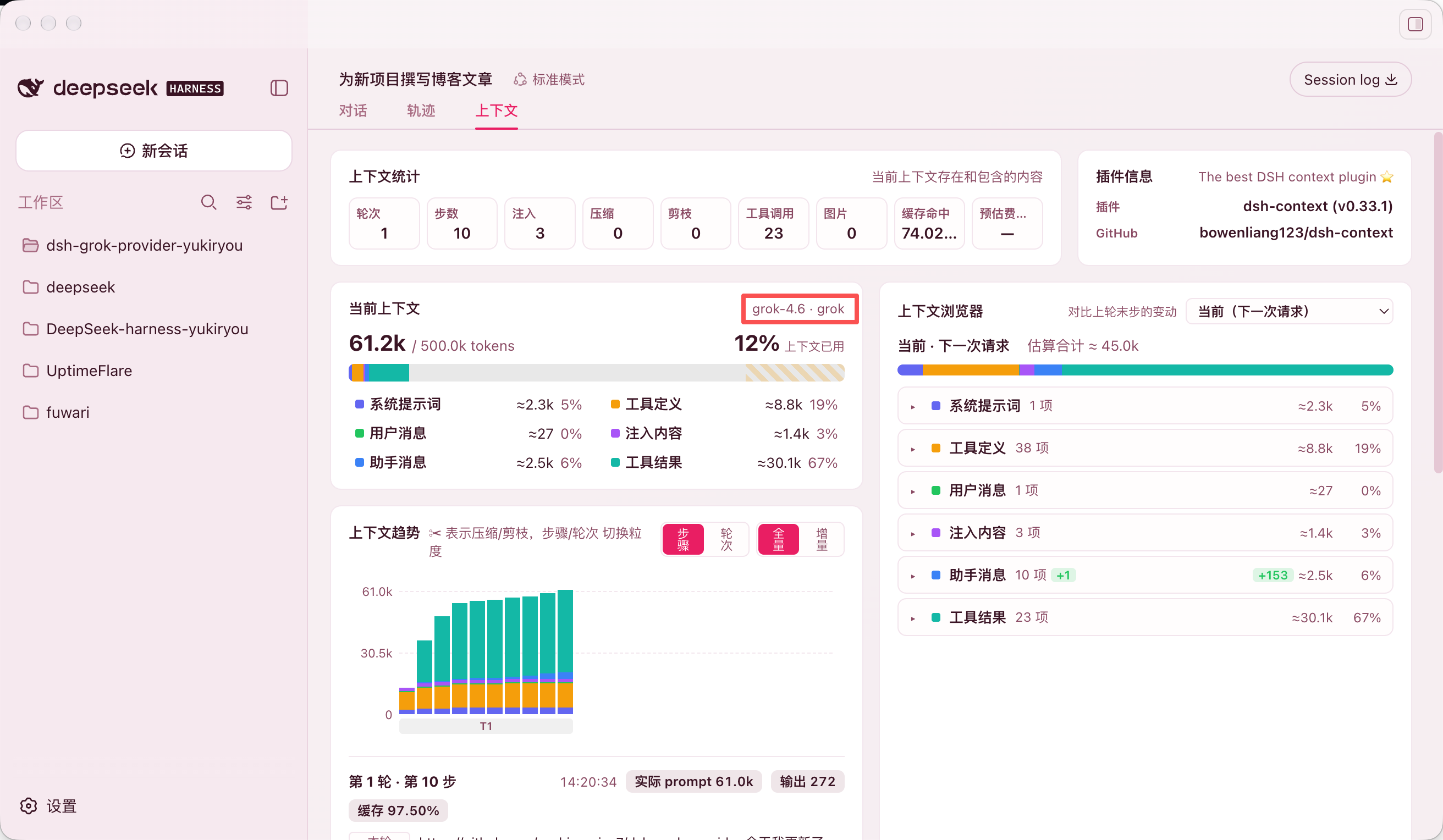
Task: Switch to the 轨迹 tab
Action: 421,110
